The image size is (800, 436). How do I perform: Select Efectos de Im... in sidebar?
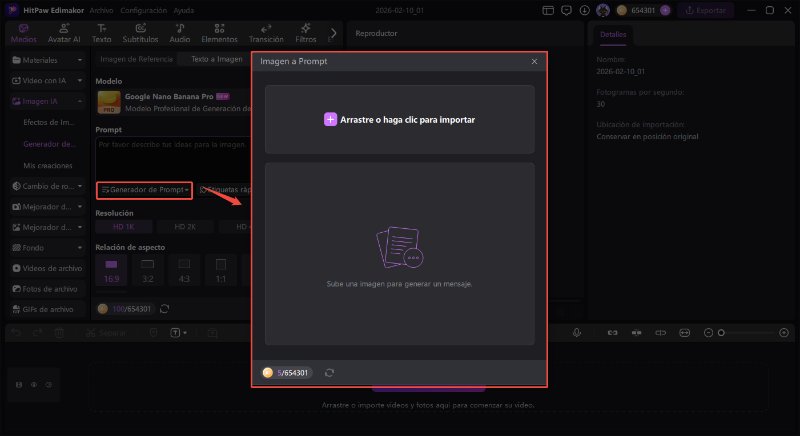pos(48,122)
